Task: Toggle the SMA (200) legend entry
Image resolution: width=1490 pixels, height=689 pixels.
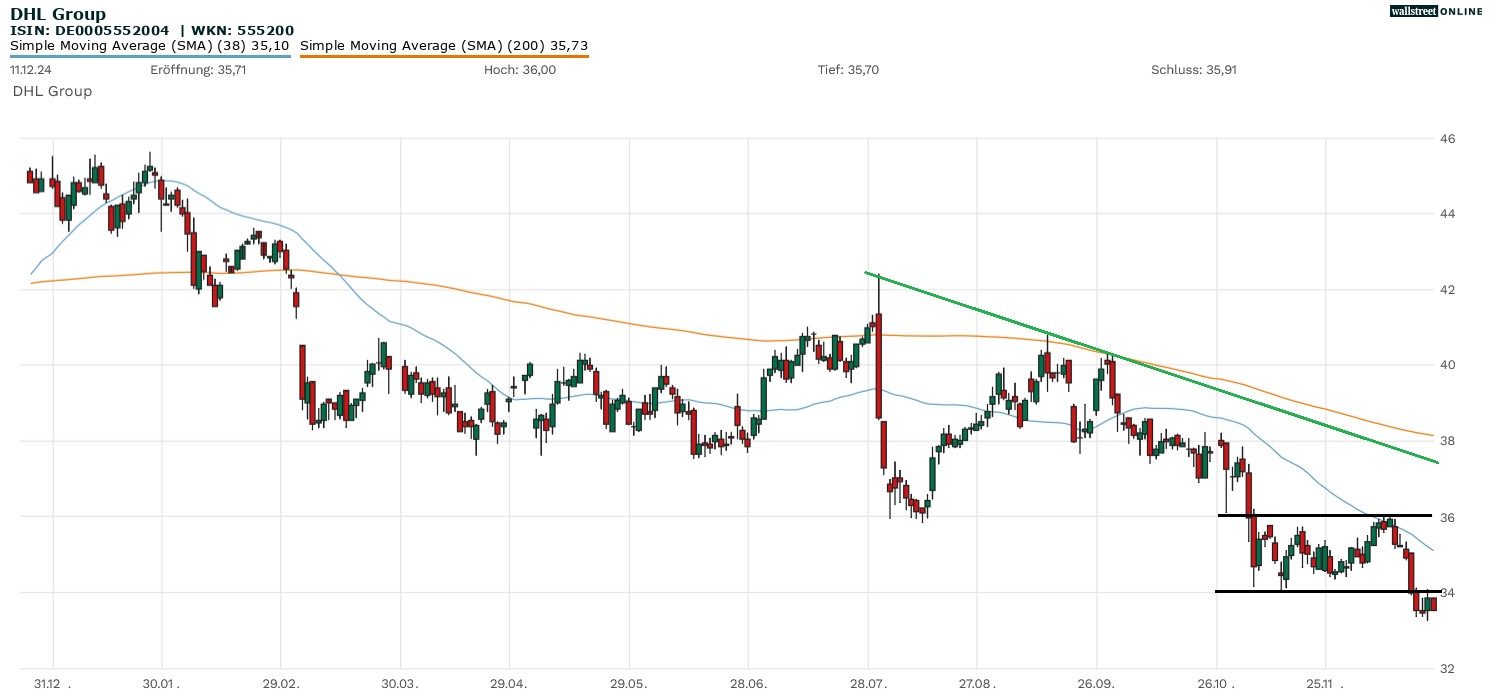Action: pos(444,45)
